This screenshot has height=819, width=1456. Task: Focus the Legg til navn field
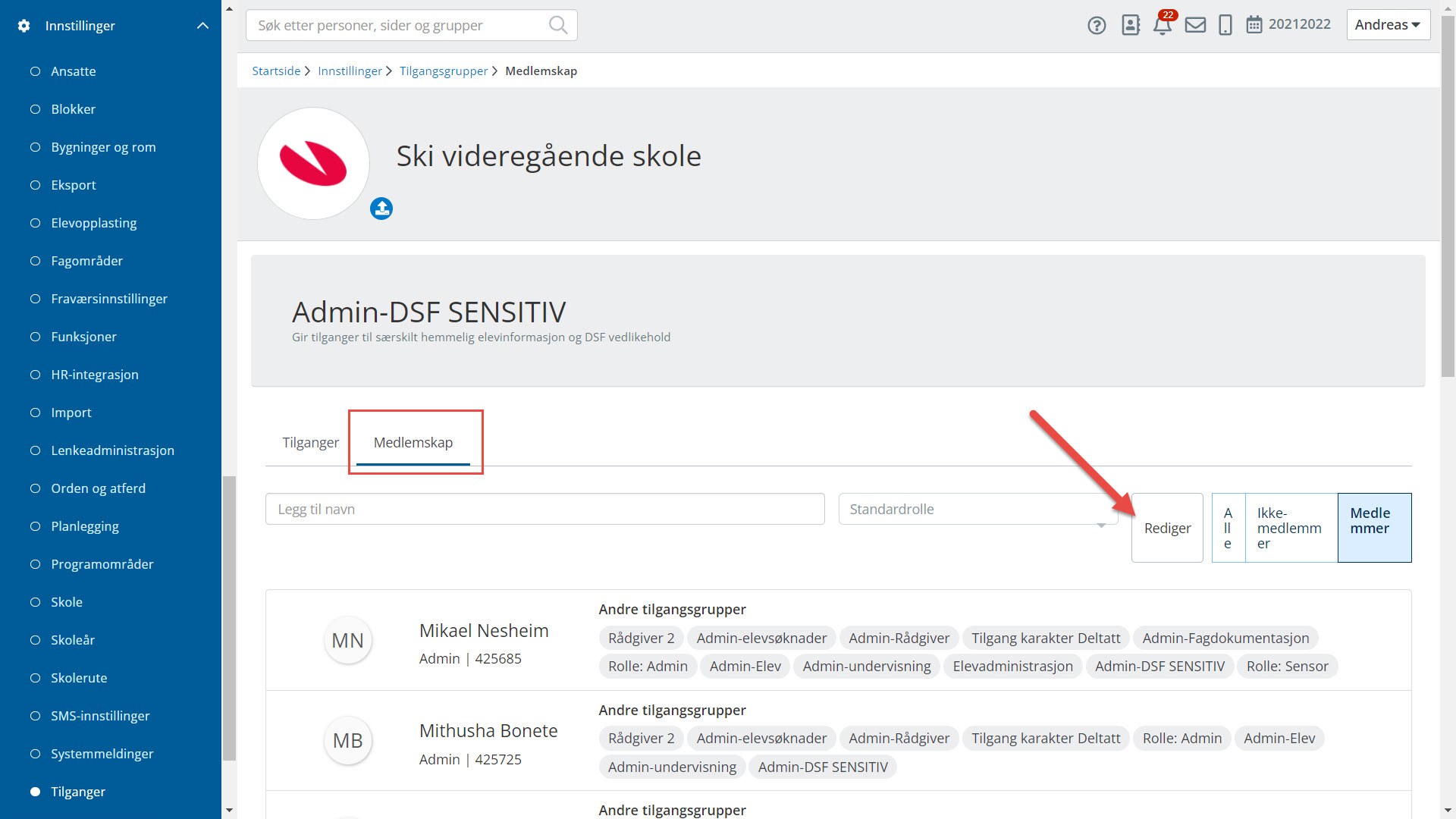point(544,509)
